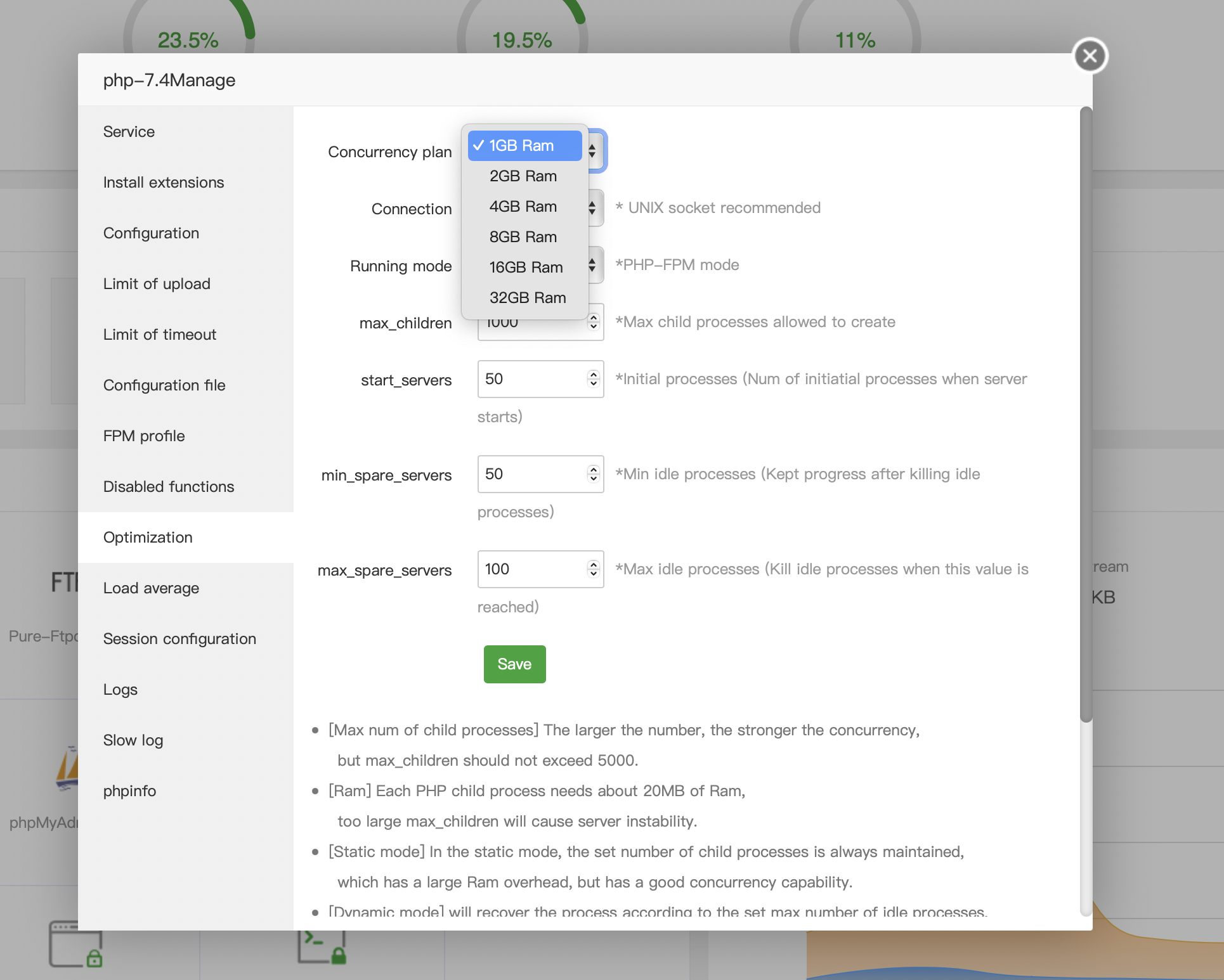This screenshot has width=1224, height=980.
Task: Save the optimization settings
Action: [514, 664]
